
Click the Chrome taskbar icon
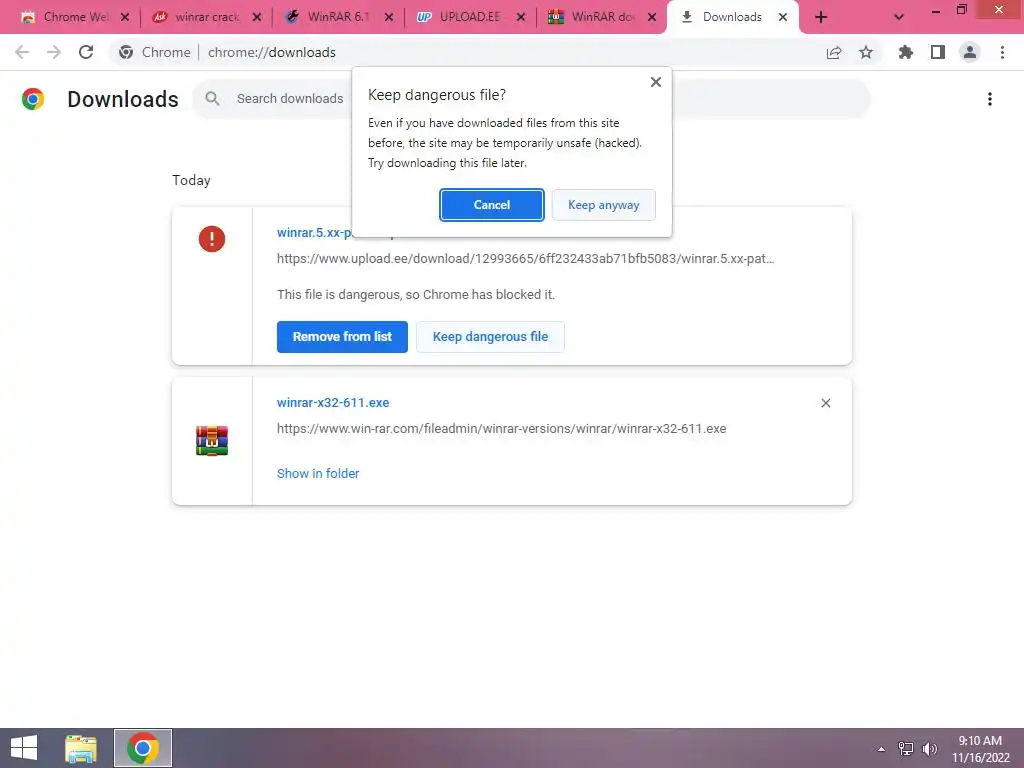pyautogui.click(x=143, y=748)
